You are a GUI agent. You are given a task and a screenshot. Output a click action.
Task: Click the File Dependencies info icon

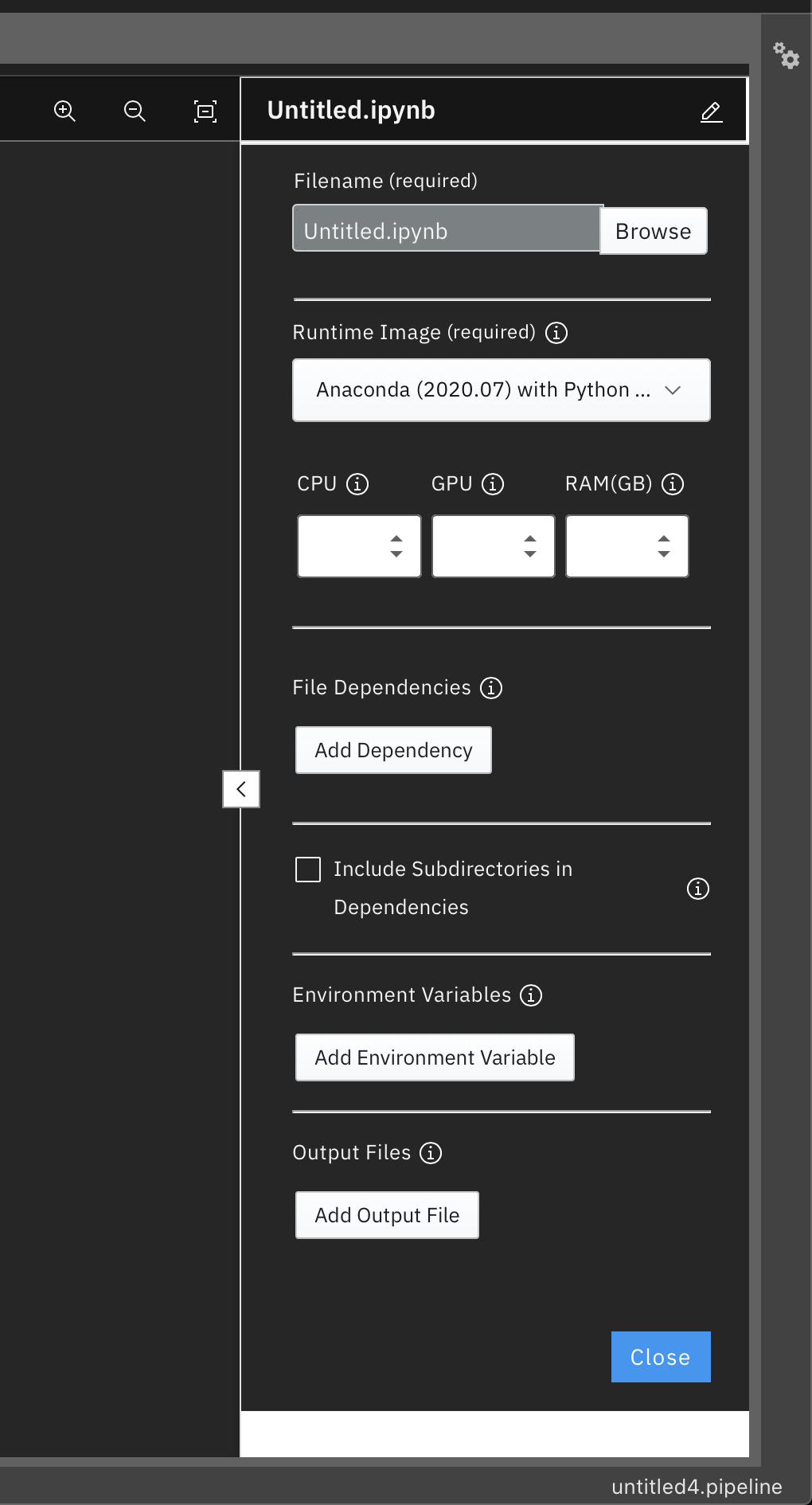[492, 688]
